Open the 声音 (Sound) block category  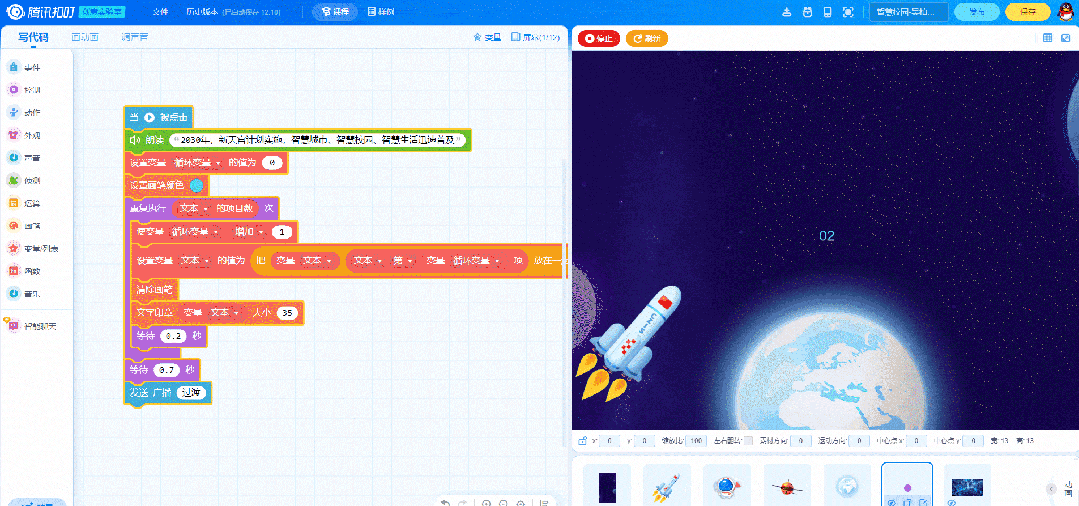coord(24,158)
